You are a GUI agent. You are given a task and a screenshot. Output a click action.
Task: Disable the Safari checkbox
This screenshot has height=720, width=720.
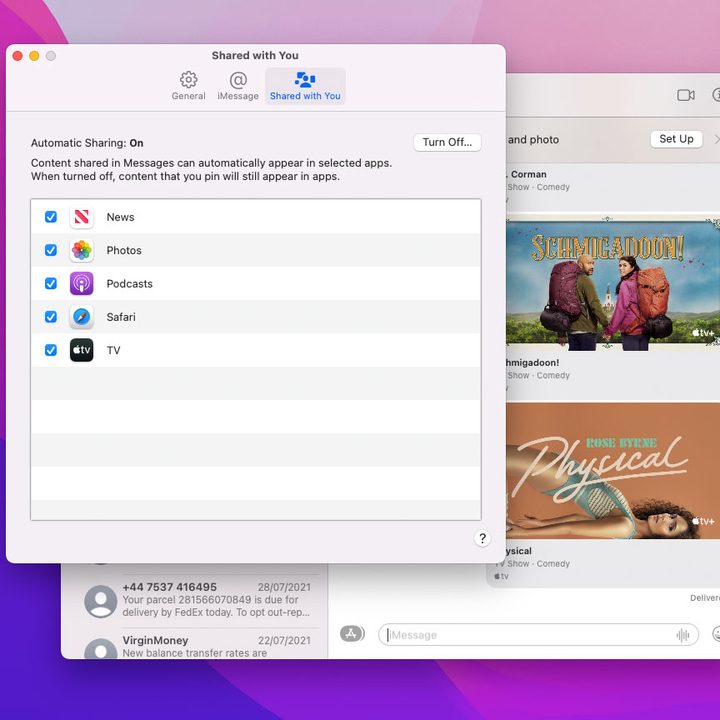pyautogui.click(x=51, y=317)
